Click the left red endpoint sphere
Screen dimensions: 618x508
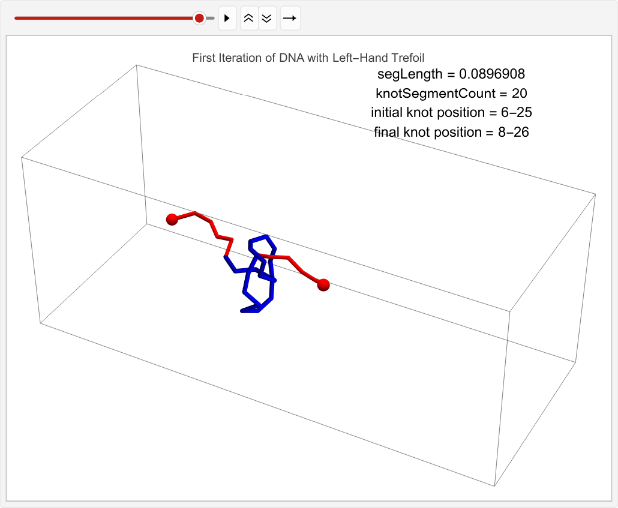172,219
